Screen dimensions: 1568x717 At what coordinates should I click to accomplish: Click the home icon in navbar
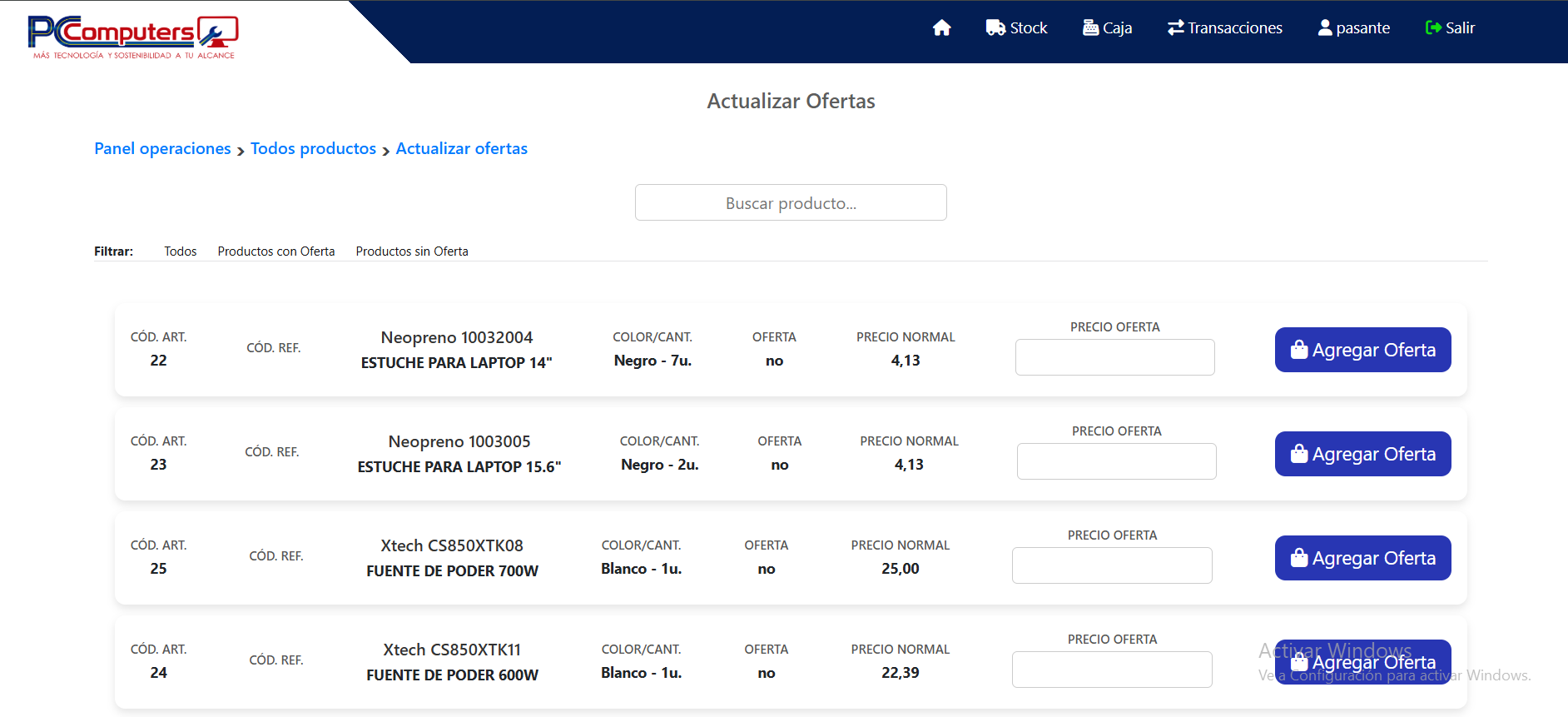tap(941, 28)
